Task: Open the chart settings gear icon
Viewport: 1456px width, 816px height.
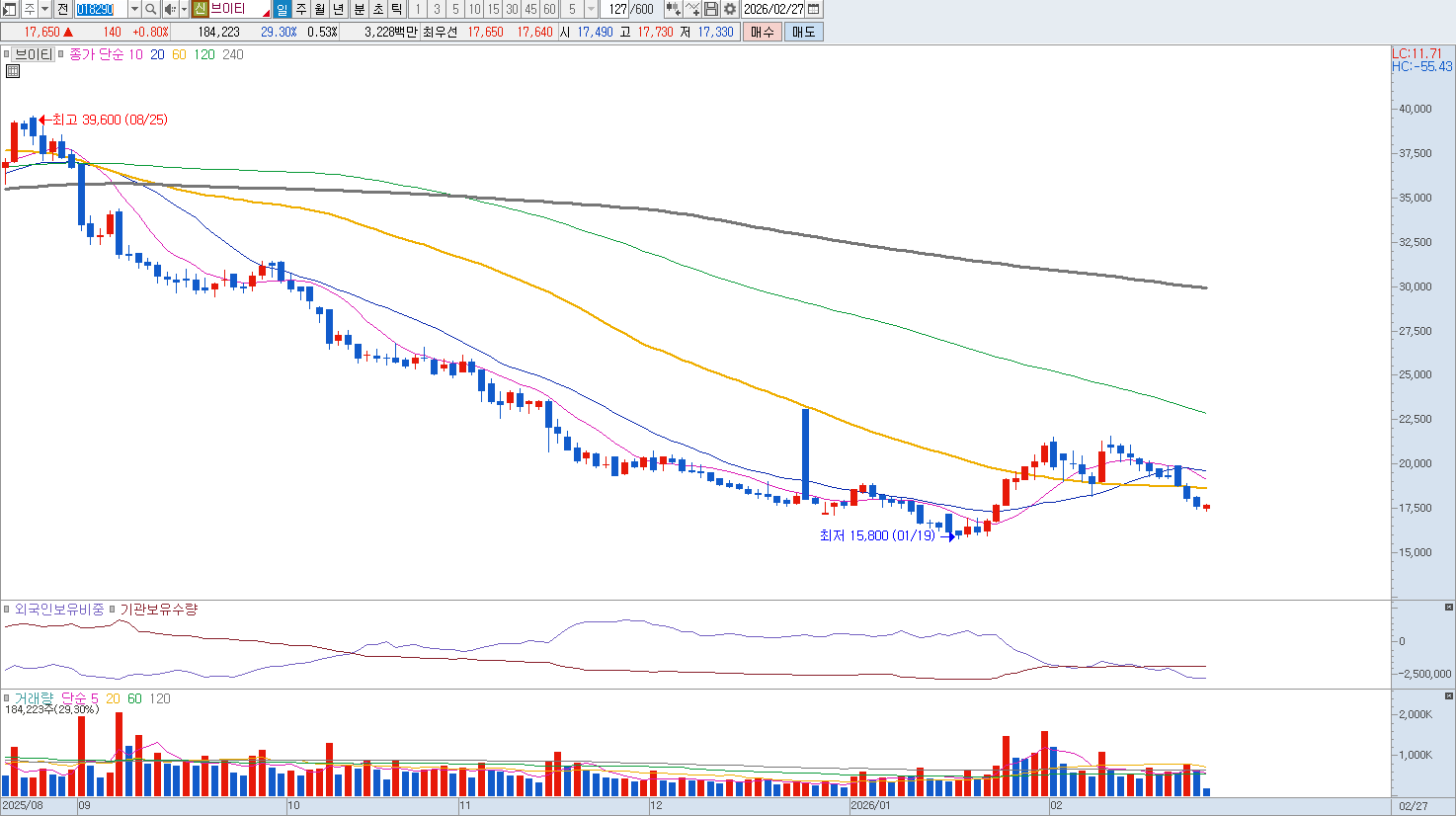Action: pyautogui.click(x=730, y=9)
